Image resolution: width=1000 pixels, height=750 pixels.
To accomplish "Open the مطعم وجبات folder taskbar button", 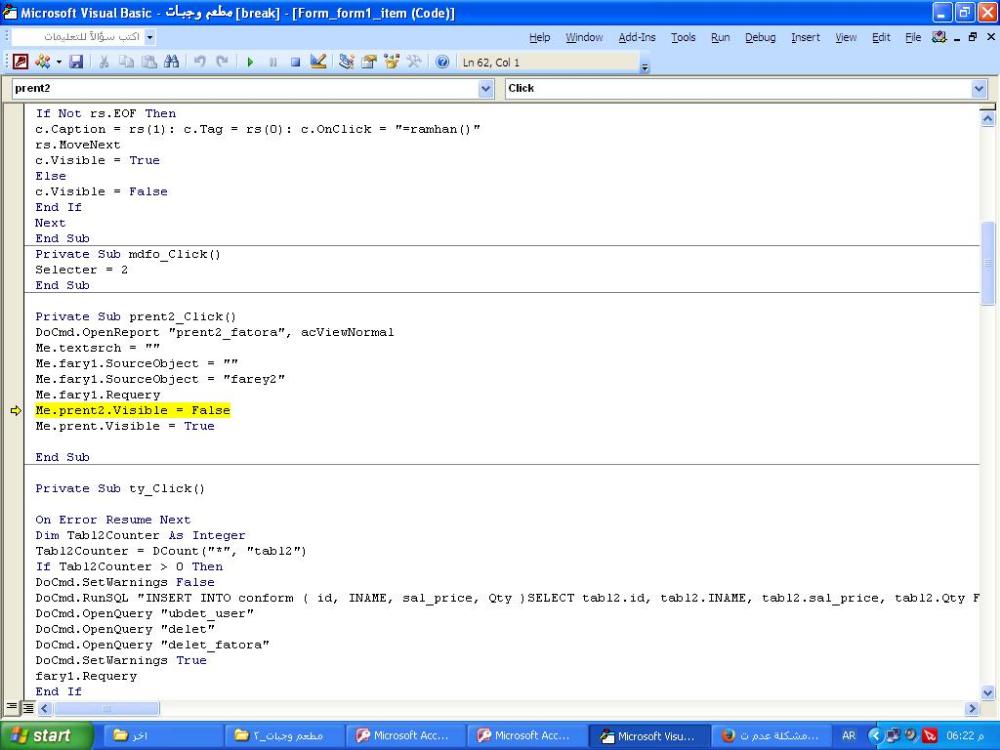I will [x=284, y=735].
